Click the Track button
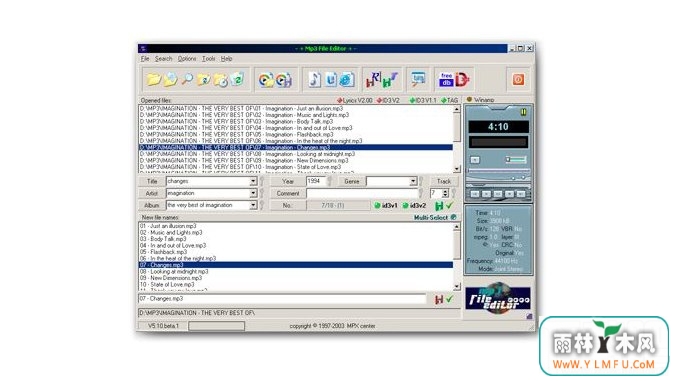The width and height of the screenshot is (677, 381). pos(444,181)
